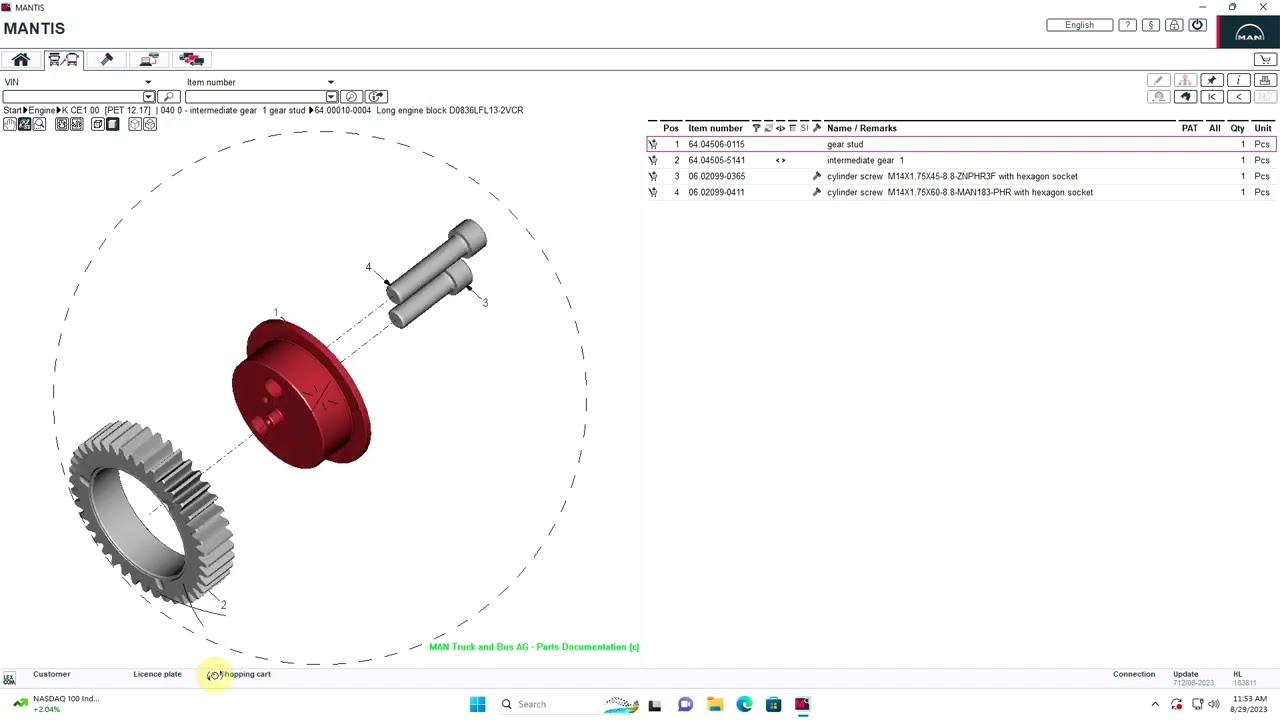Add item 06.02099-0411 to cart
Screen dimensions: 1280x720
tap(653, 192)
